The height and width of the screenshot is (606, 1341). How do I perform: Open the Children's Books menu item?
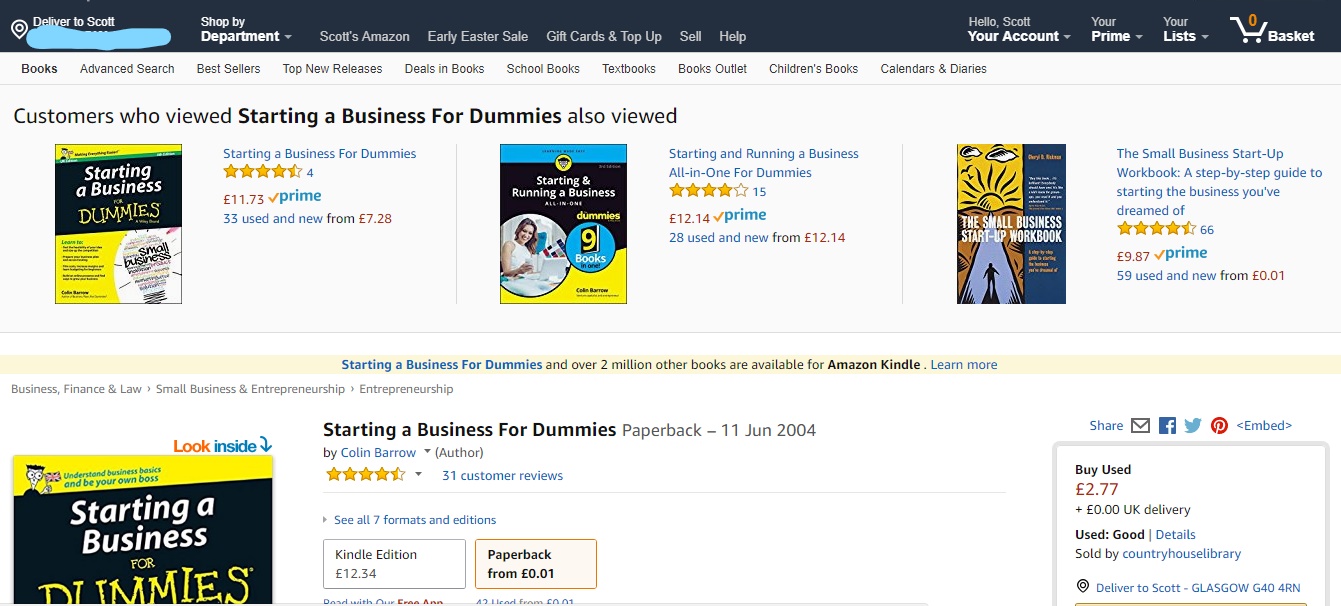[x=813, y=69]
